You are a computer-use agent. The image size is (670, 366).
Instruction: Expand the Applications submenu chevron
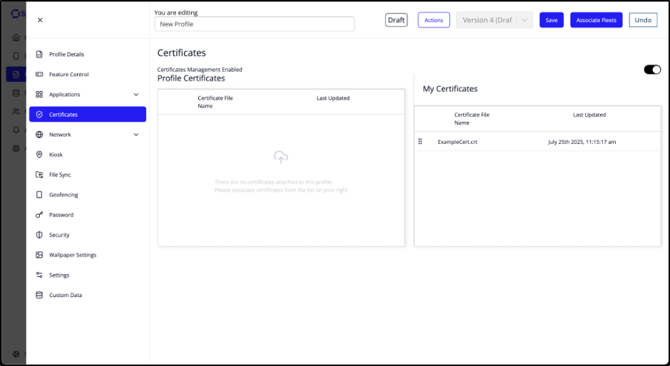pos(136,94)
